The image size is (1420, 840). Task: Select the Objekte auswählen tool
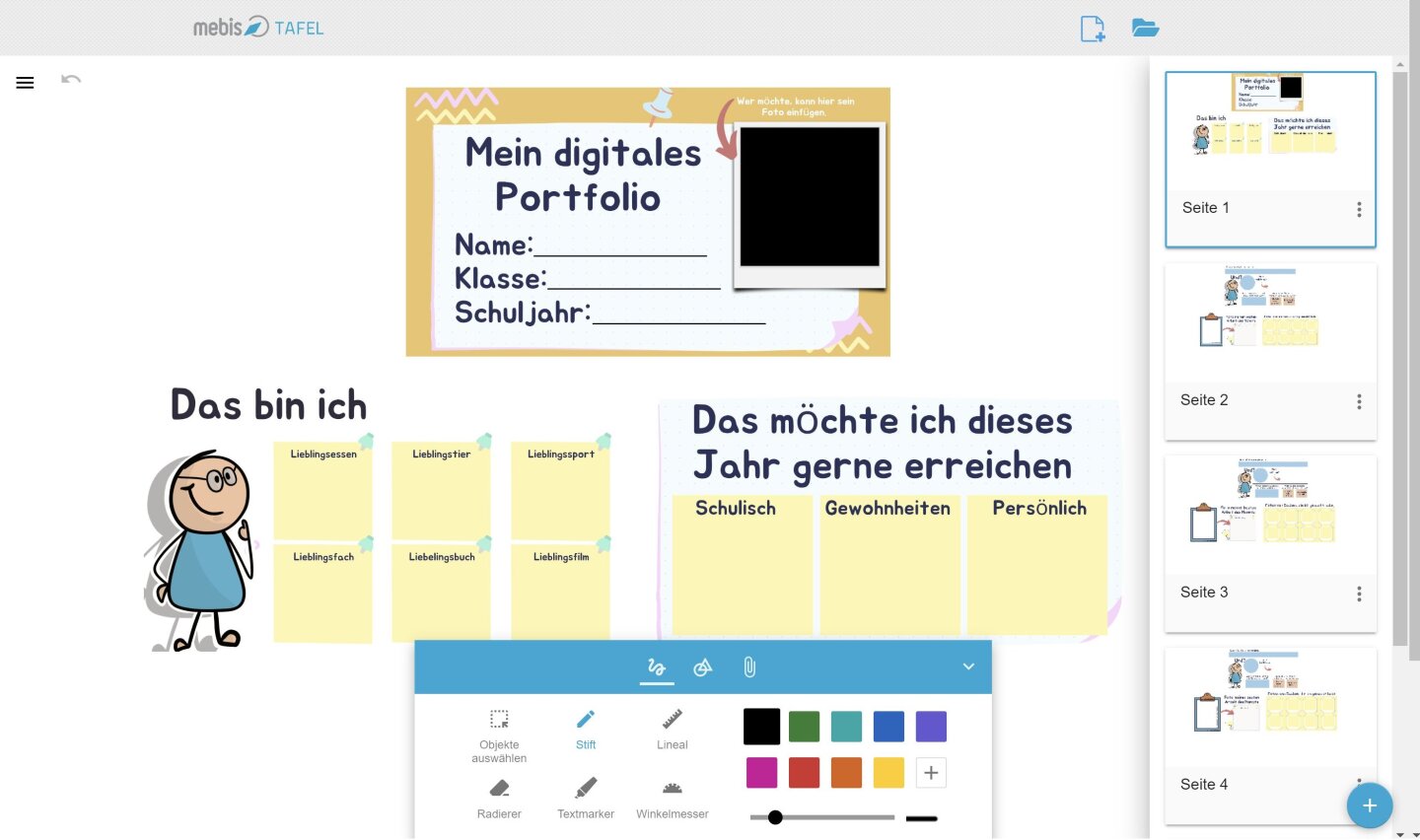(x=499, y=735)
